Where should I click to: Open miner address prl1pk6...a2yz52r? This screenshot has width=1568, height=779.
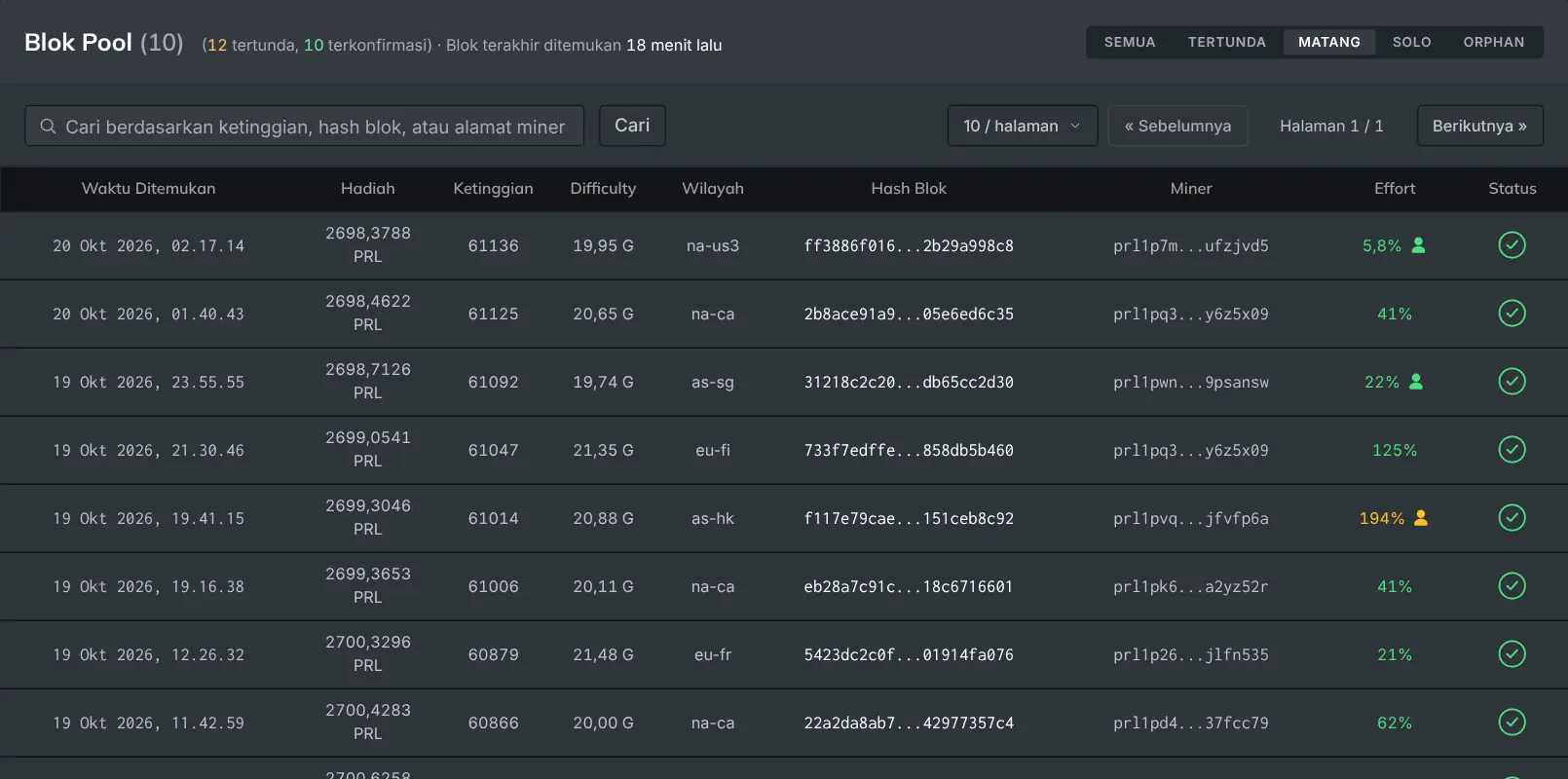1191,587
